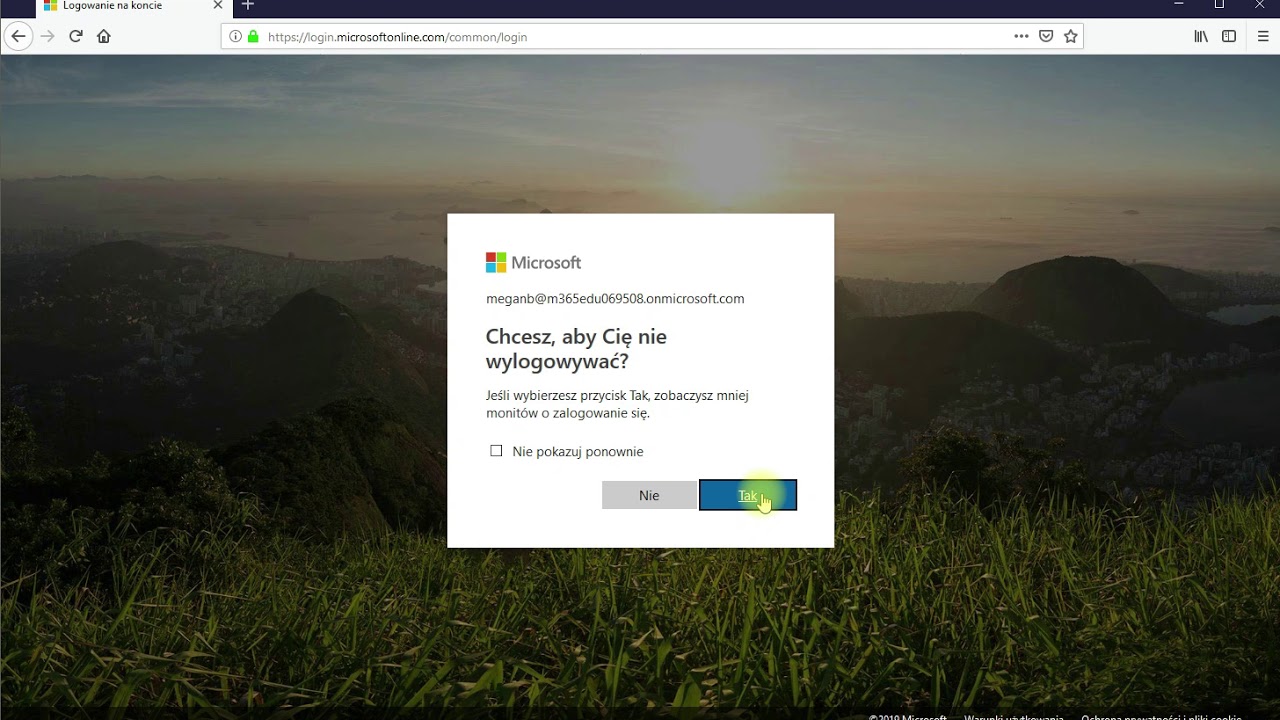Open the page actions three-dot menu

[1021, 36]
